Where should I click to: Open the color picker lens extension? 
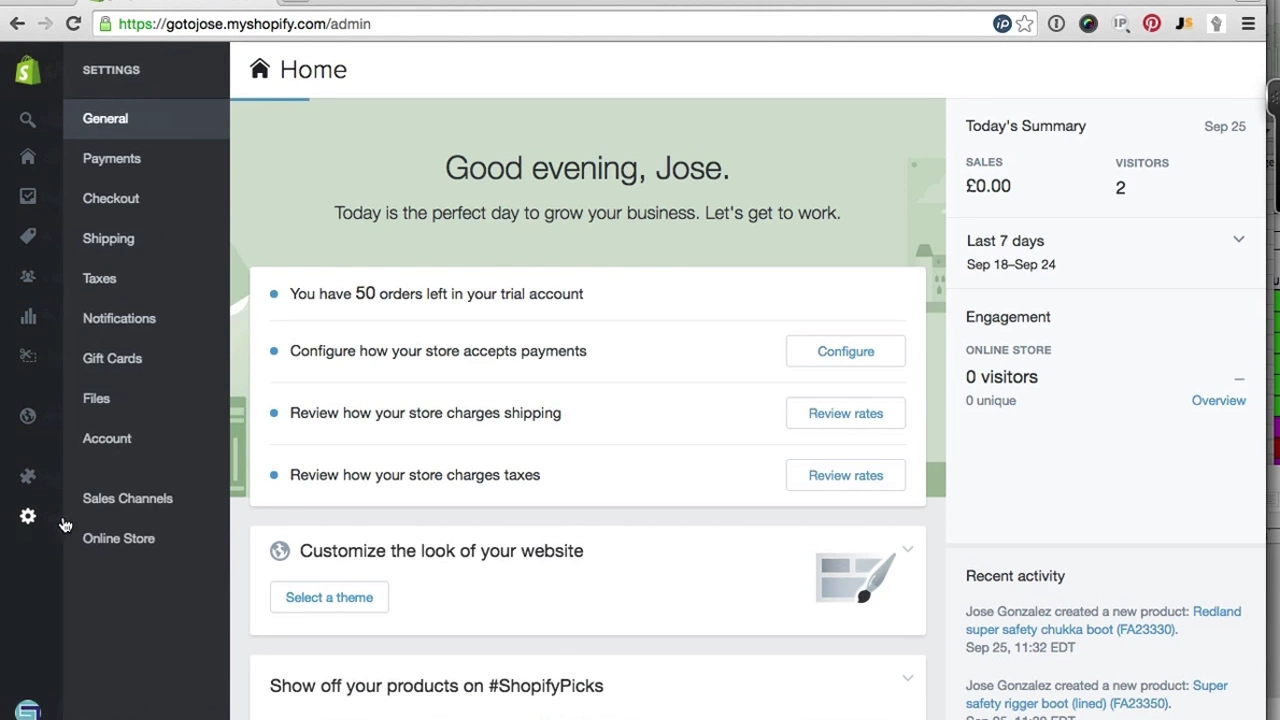coord(1088,24)
